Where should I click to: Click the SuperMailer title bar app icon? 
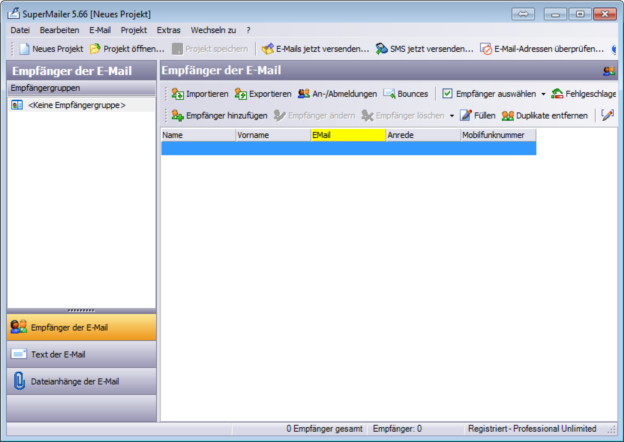point(14,13)
